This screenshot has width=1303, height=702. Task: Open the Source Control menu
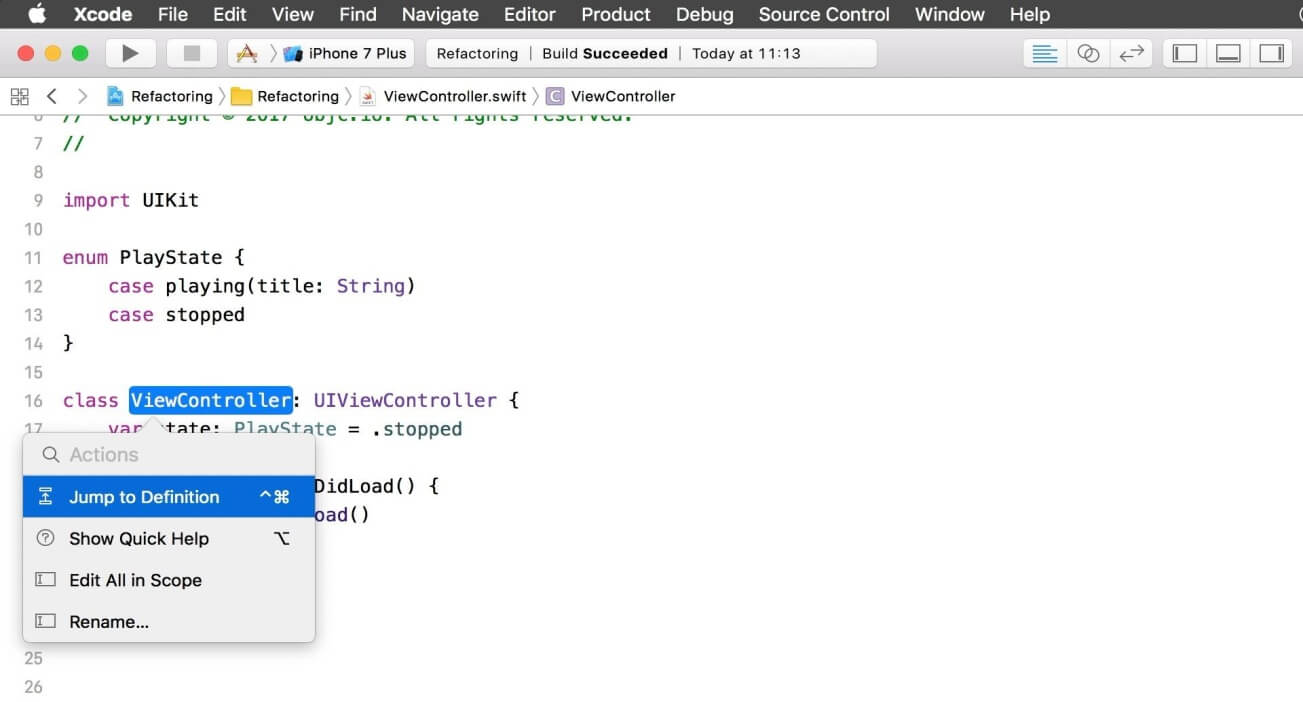pyautogui.click(x=824, y=14)
